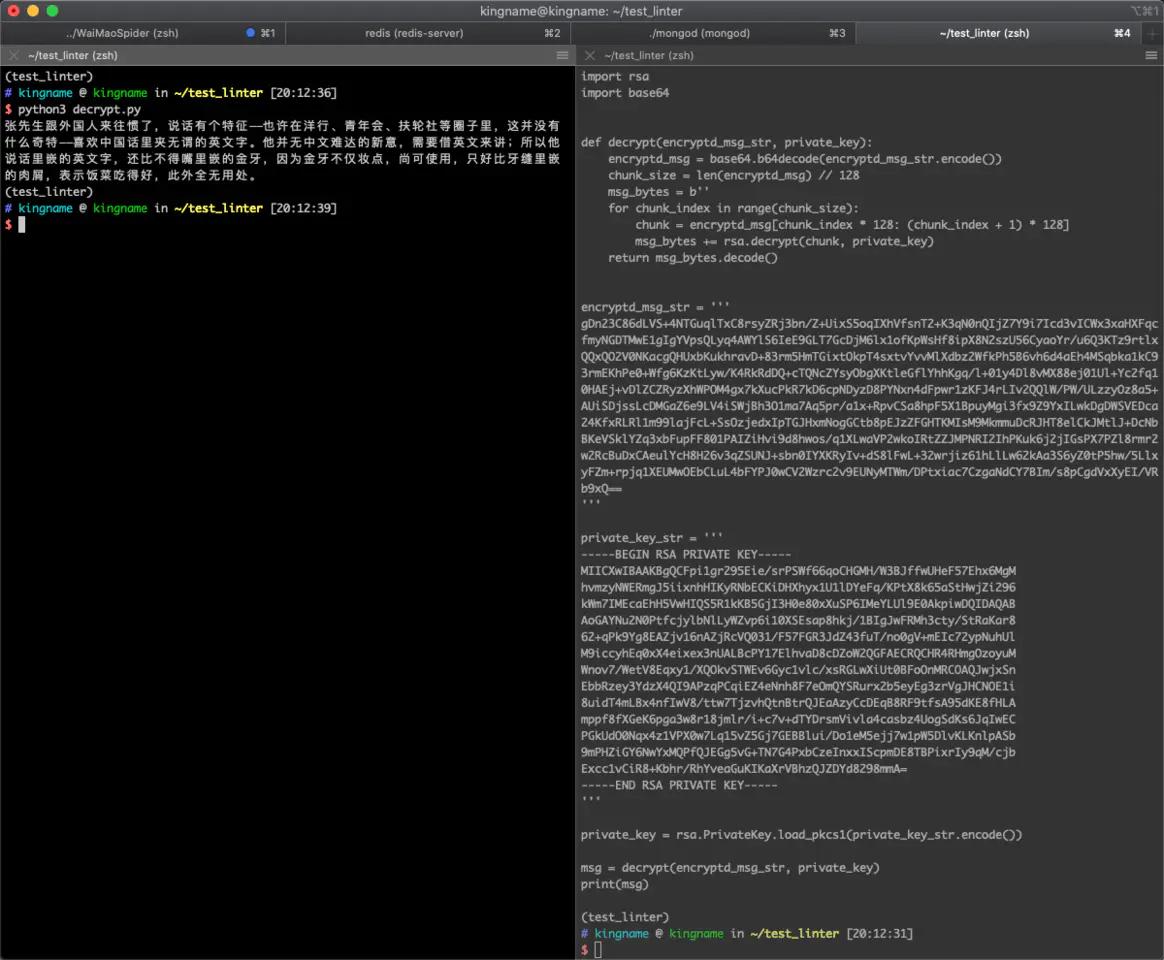The image size is (1164, 960).
Task: Close the right ~/test_linter pane
Action: 590,56
